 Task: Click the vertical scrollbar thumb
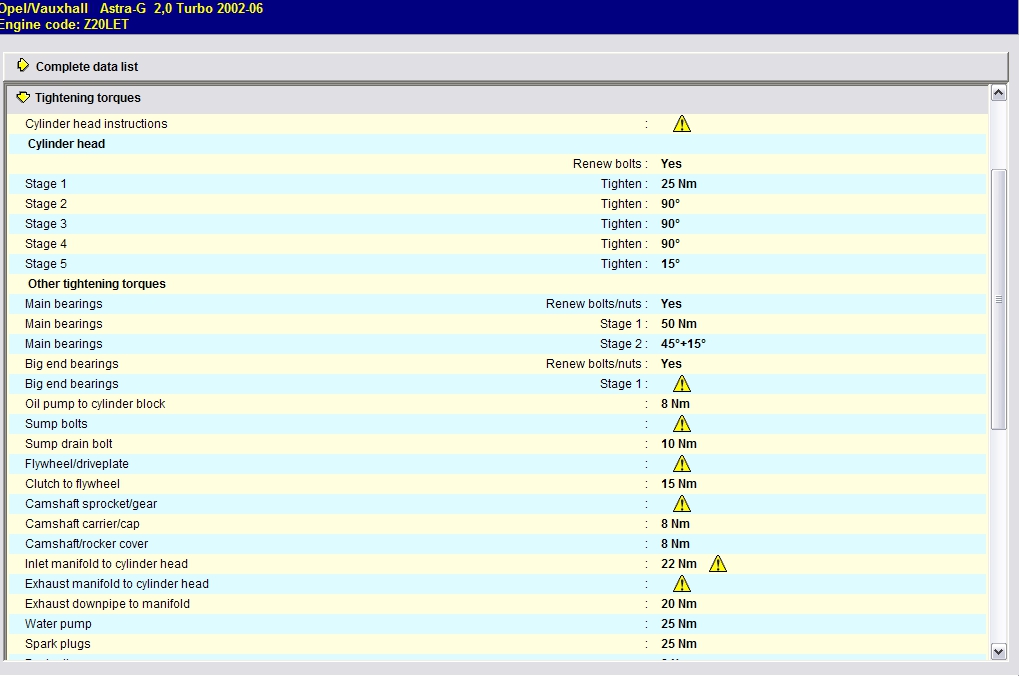[x=998, y=299]
